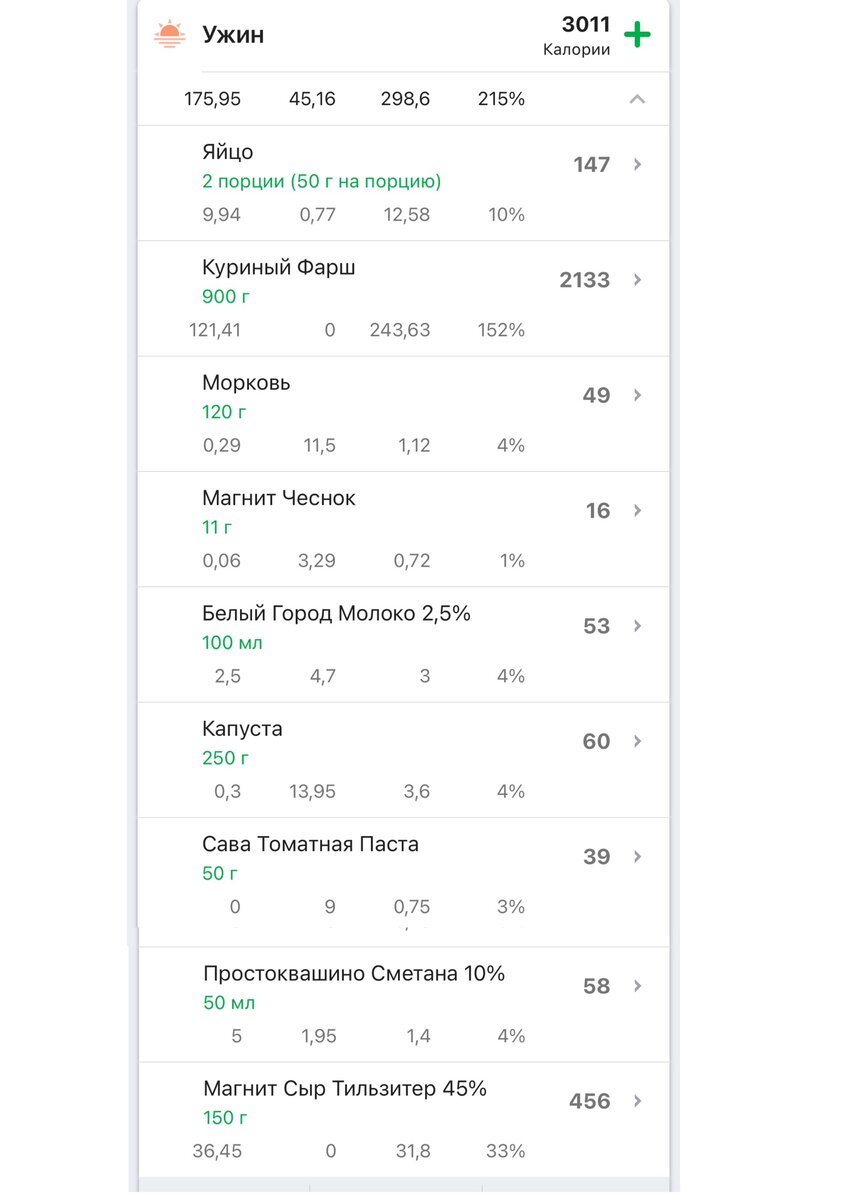Tap the 150 г cheese portion
The image size is (849, 1200).
click(225, 1117)
